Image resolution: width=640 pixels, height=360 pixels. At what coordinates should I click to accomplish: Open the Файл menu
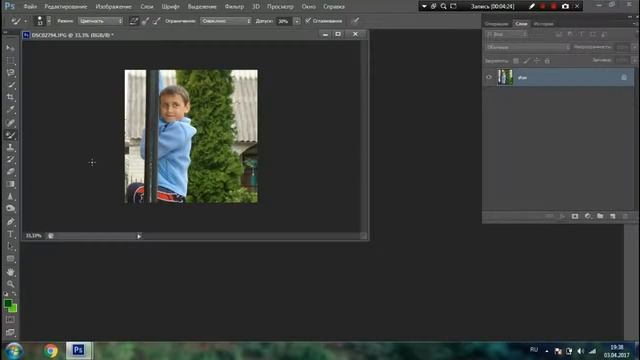[x=30, y=7]
